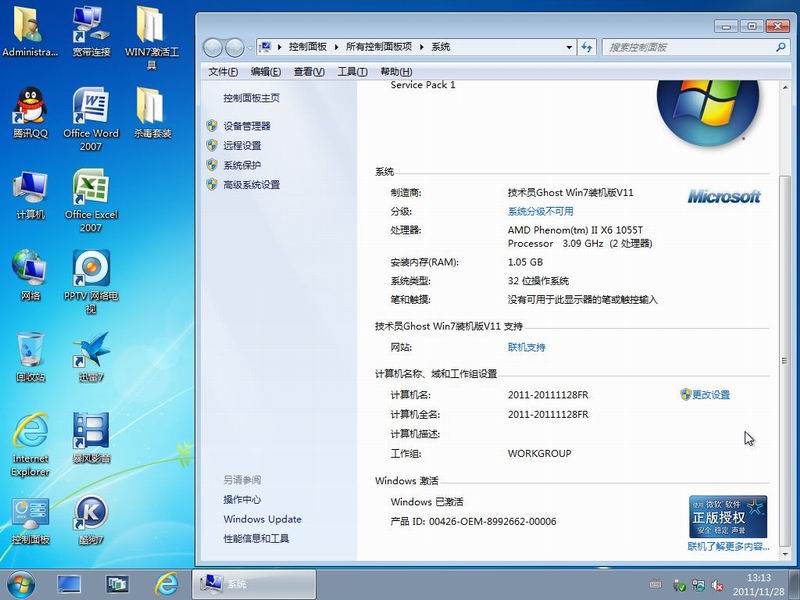This screenshot has width=800, height=600.
Task: Open 高级系统设置
Action: coord(252,185)
